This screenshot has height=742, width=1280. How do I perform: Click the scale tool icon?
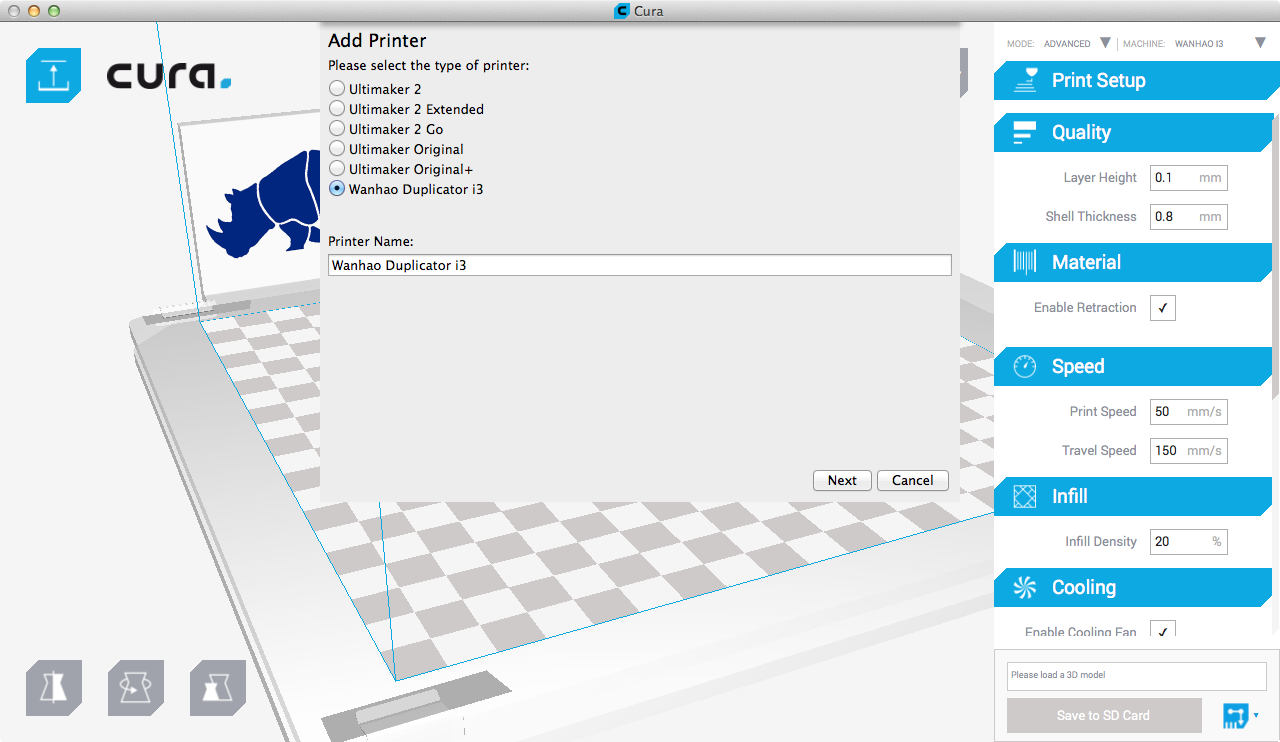click(218, 688)
